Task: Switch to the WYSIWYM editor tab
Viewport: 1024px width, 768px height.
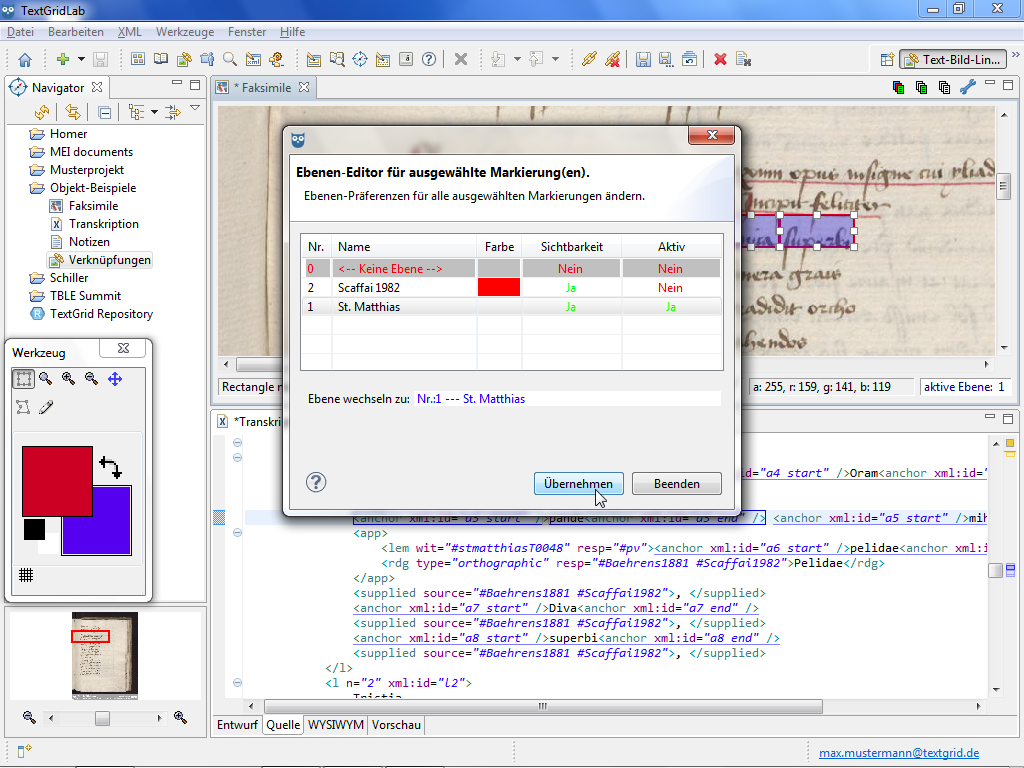Action: (x=336, y=725)
